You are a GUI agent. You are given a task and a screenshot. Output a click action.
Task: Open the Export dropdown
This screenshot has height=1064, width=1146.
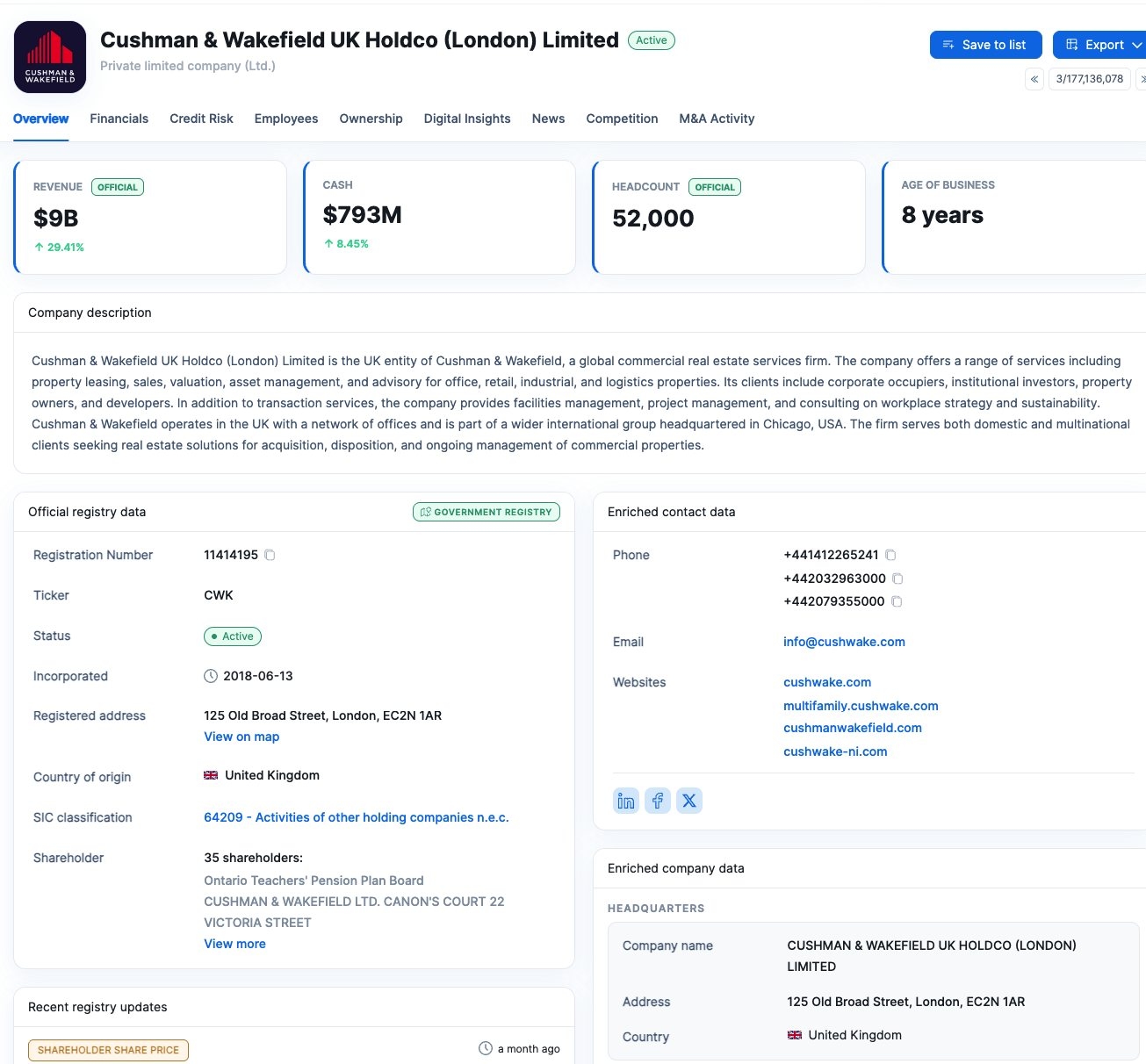click(1103, 45)
